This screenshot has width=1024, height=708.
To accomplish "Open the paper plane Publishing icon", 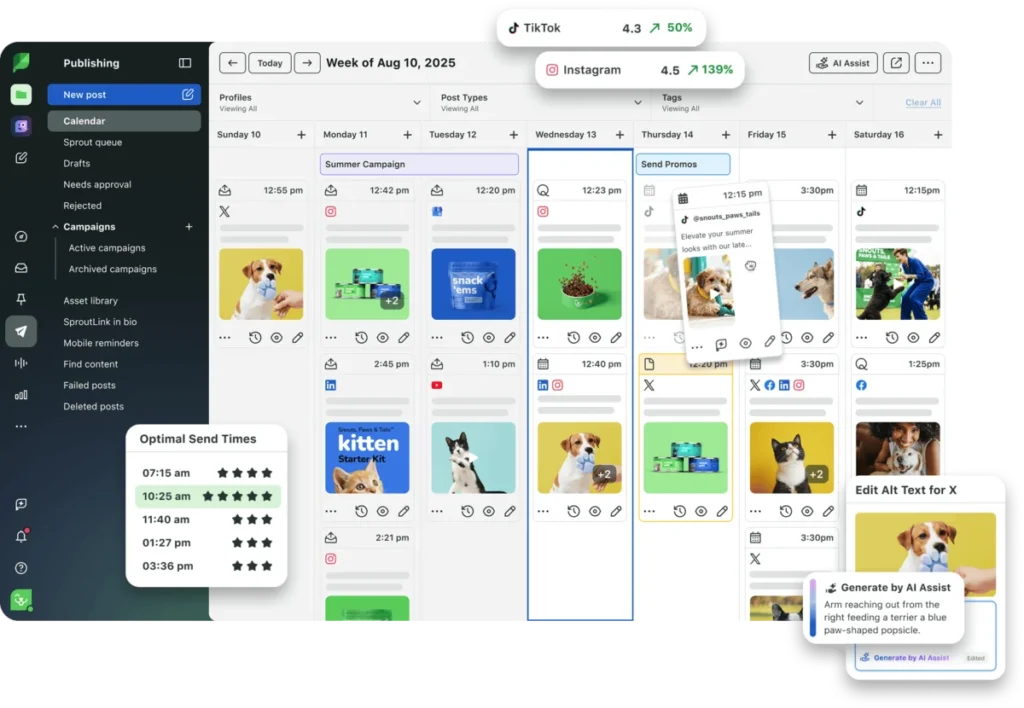I will pyautogui.click(x=21, y=331).
